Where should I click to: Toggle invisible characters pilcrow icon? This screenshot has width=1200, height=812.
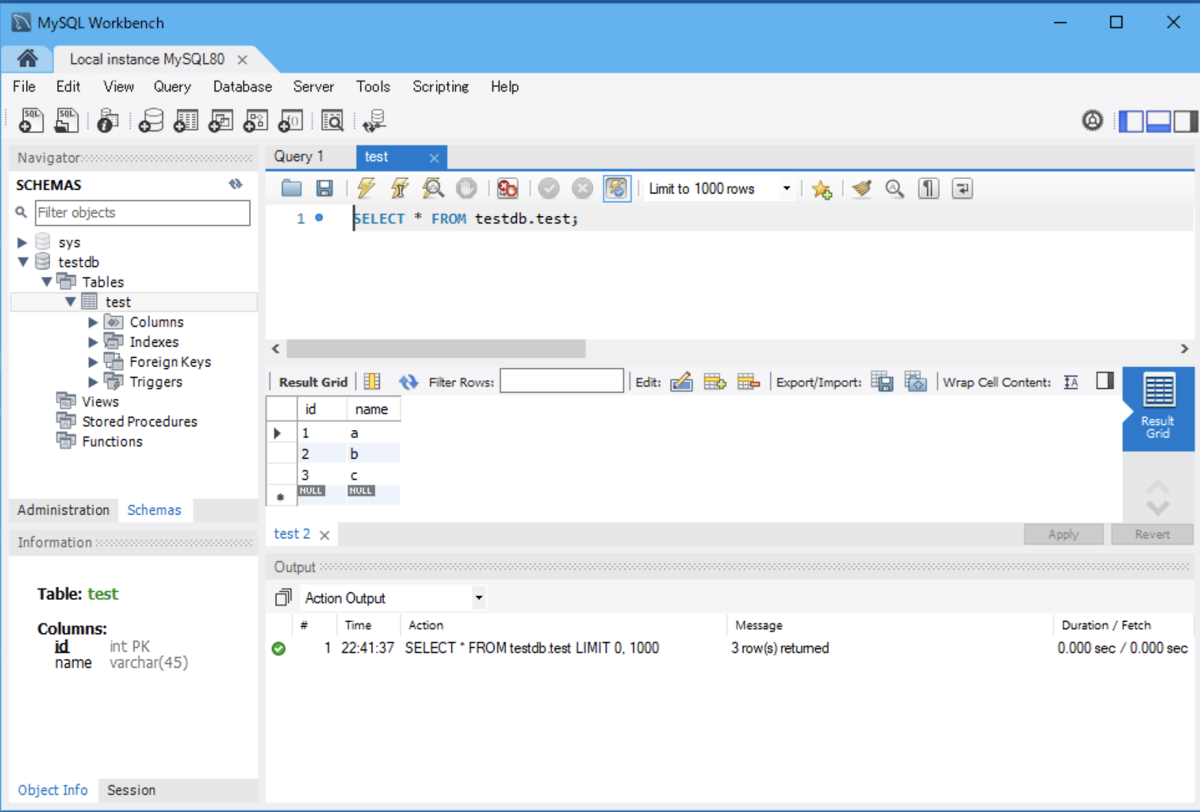click(929, 188)
